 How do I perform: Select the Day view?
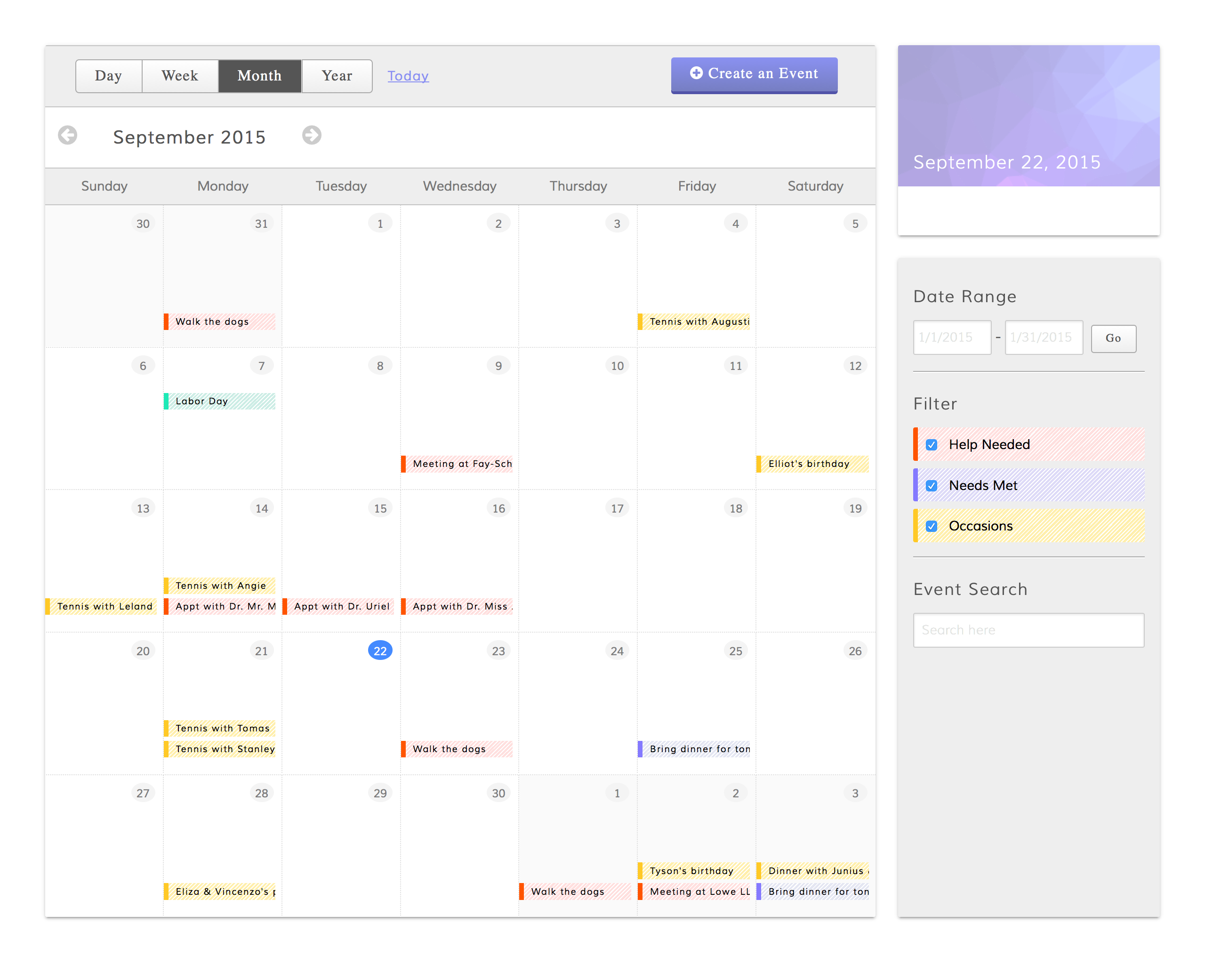click(x=108, y=76)
